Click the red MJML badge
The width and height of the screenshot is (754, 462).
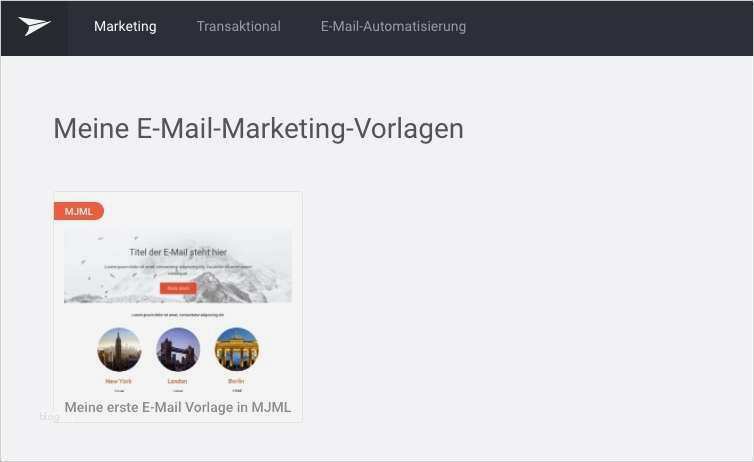[x=79, y=211]
